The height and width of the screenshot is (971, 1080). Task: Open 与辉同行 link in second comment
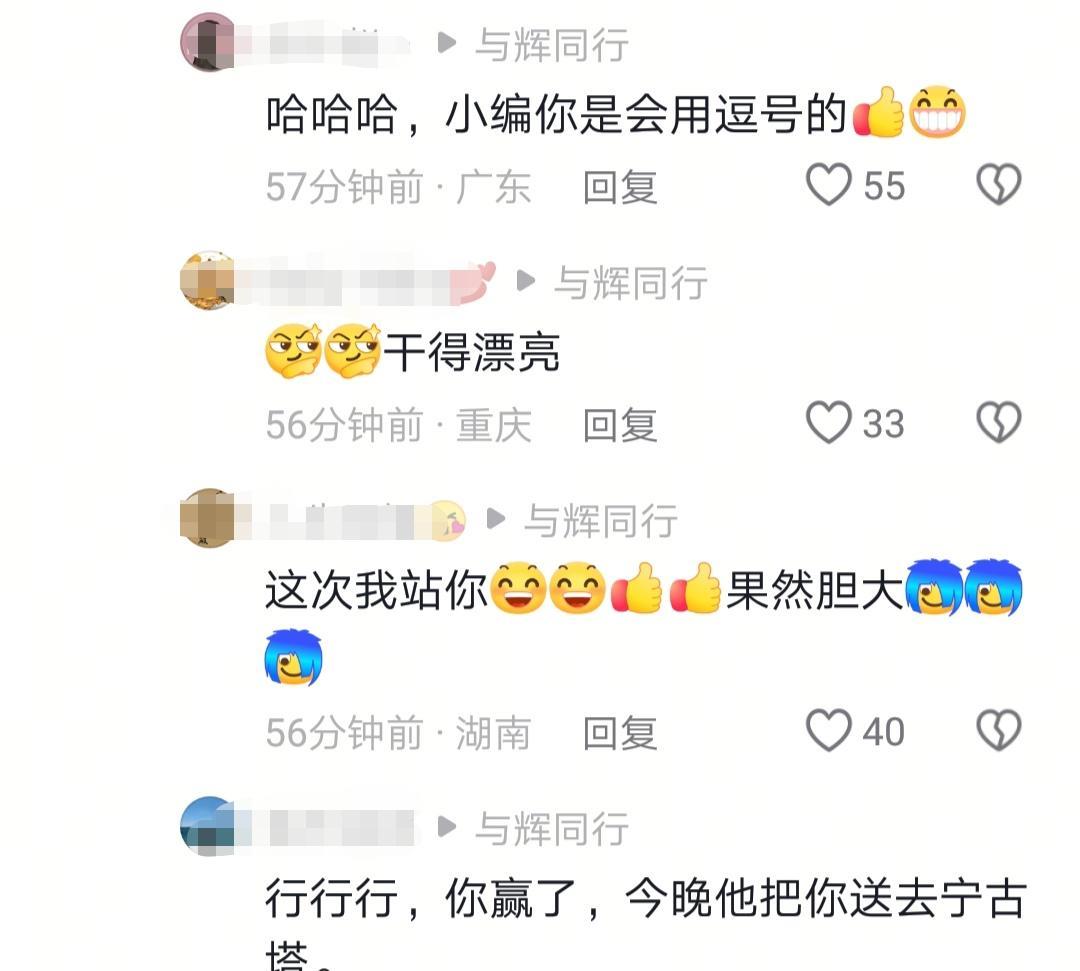(631, 282)
